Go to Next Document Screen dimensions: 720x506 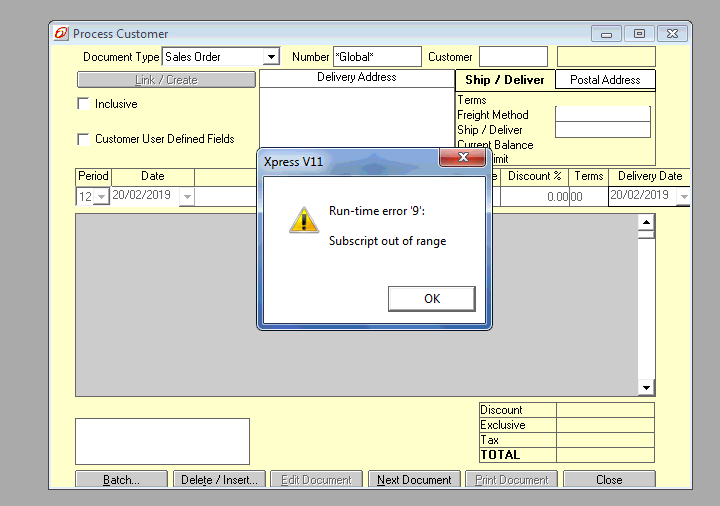[414, 480]
